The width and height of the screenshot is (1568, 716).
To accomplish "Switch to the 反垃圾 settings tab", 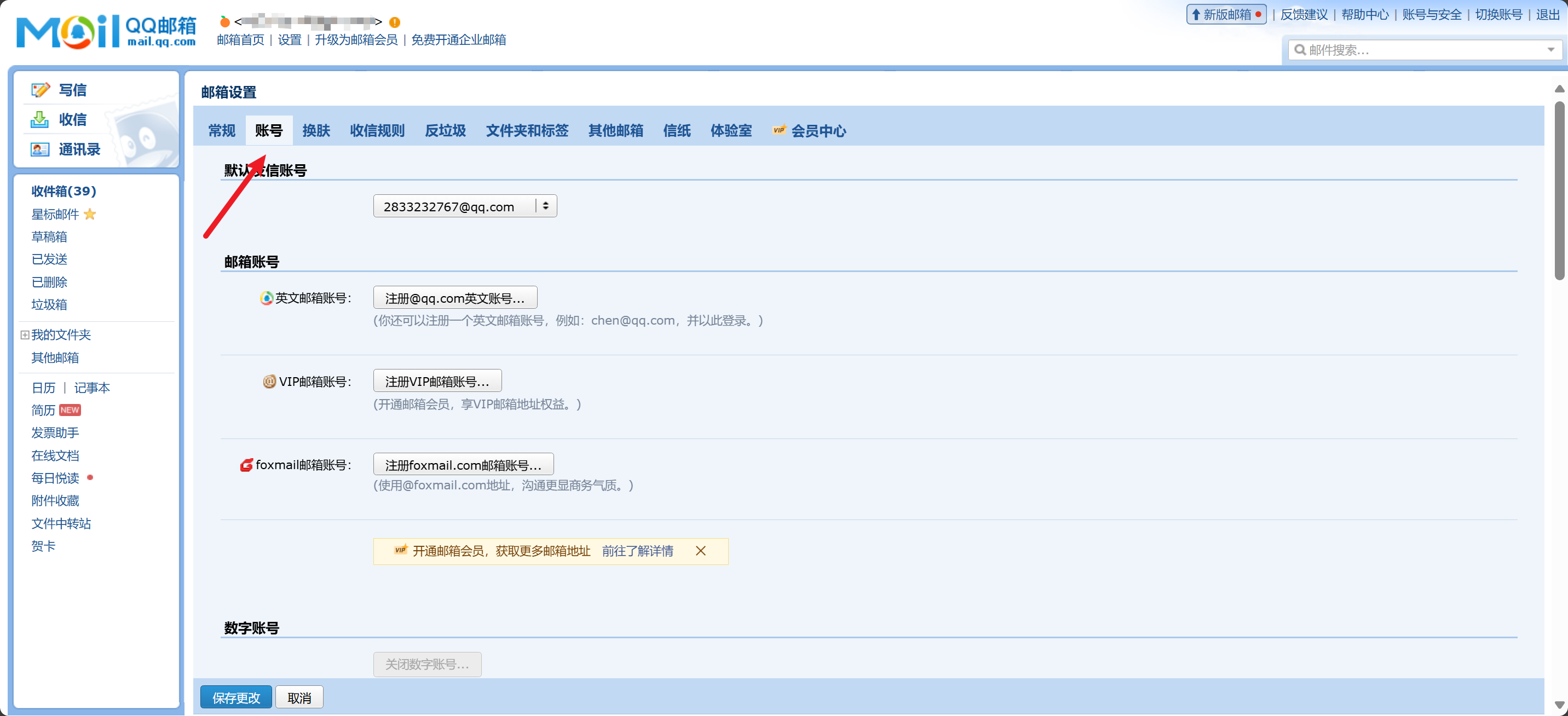I will (x=445, y=131).
